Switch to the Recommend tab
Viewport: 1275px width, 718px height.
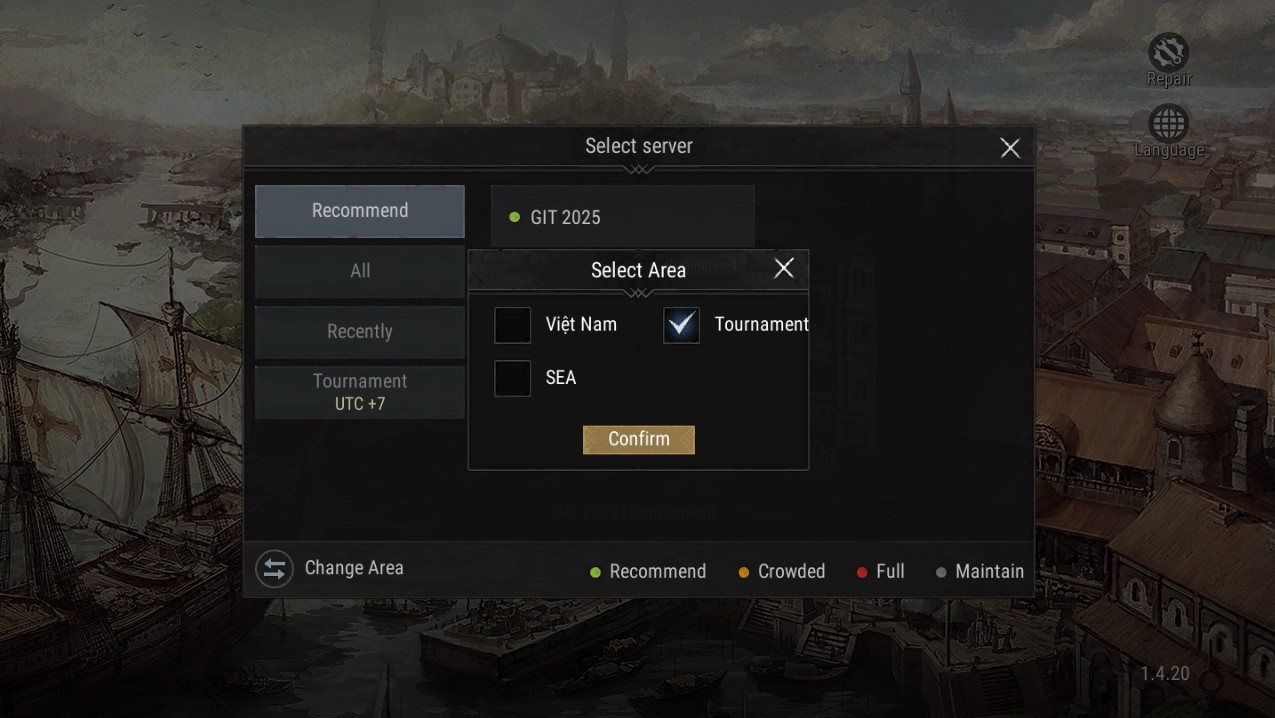(360, 211)
